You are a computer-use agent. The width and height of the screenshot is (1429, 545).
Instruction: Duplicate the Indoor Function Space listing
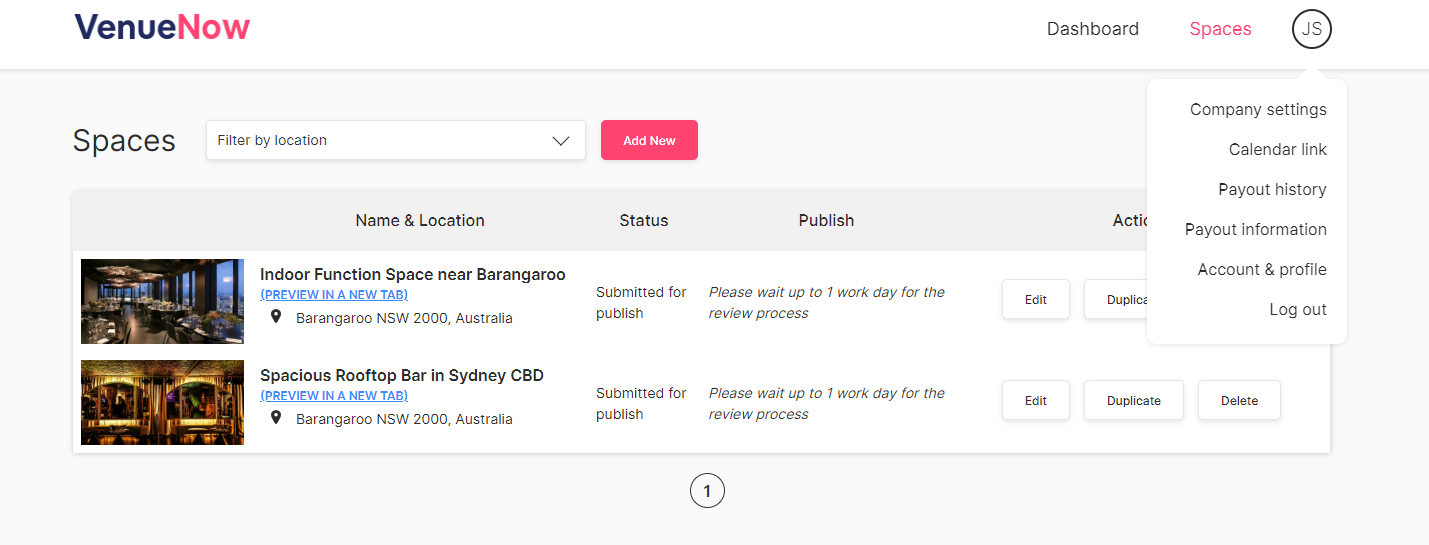1116,299
